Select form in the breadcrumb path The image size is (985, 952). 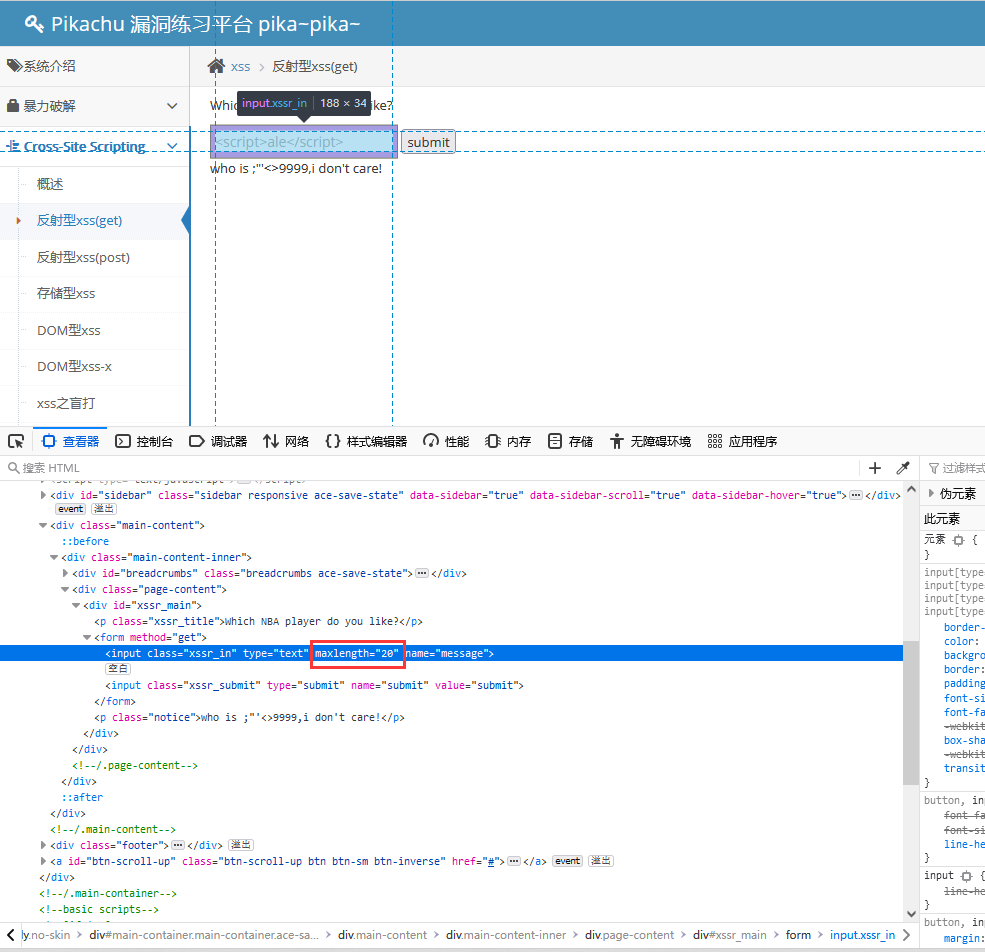coord(798,935)
